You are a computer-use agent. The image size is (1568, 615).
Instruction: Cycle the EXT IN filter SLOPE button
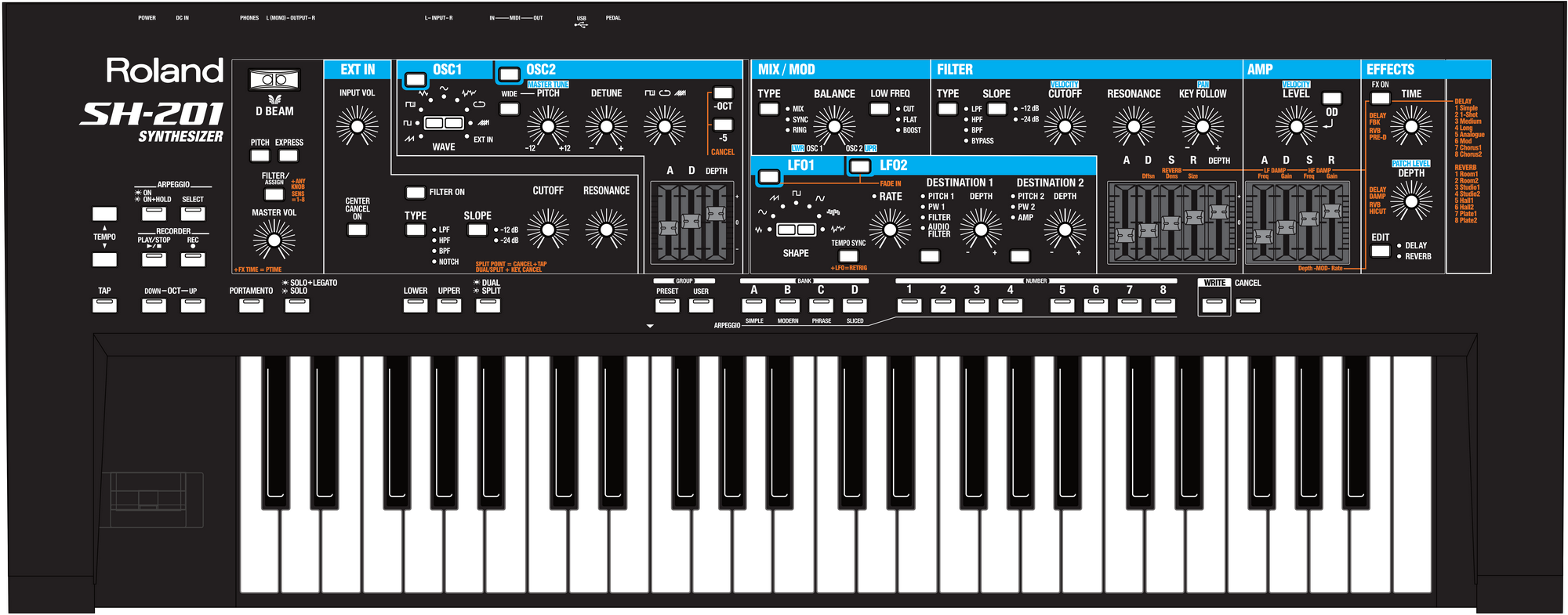coord(477,230)
